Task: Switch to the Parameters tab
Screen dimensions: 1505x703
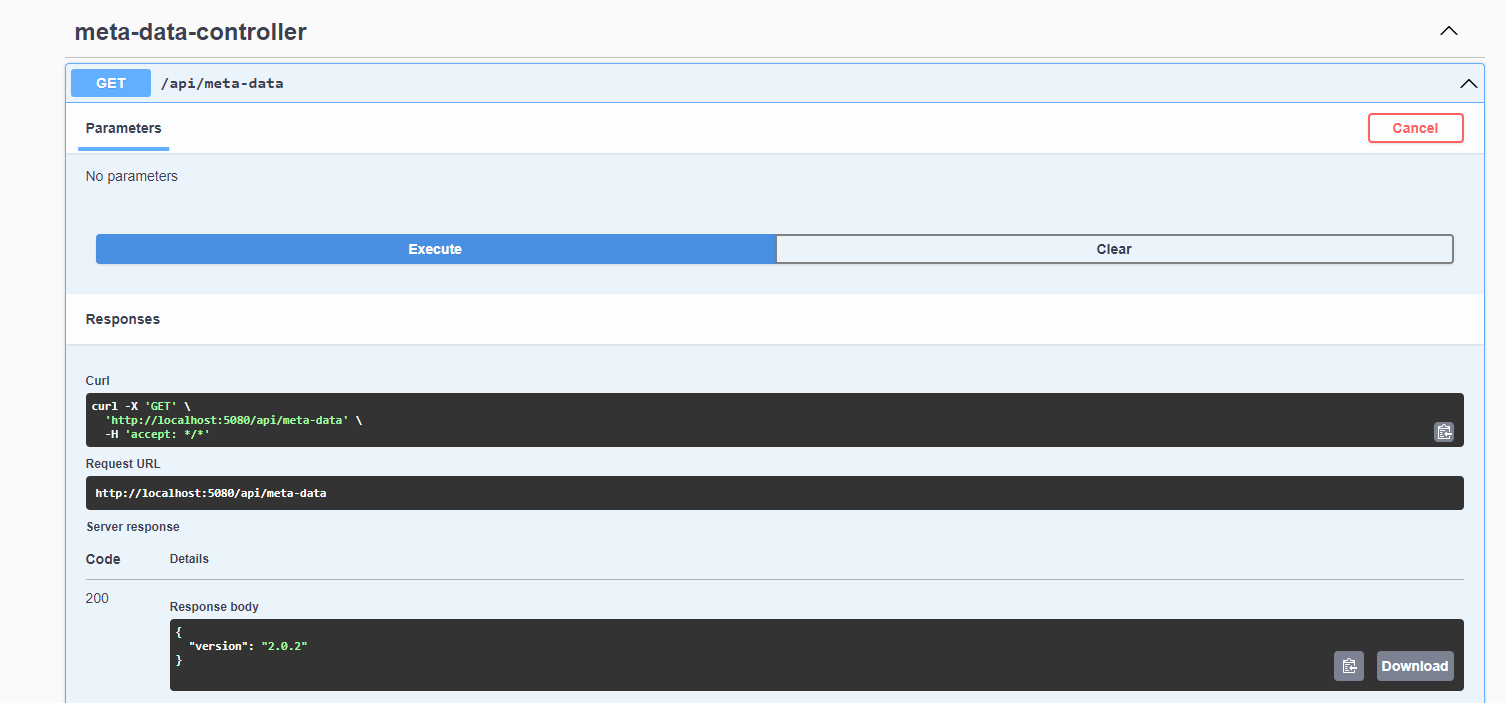Action: click(x=123, y=128)
